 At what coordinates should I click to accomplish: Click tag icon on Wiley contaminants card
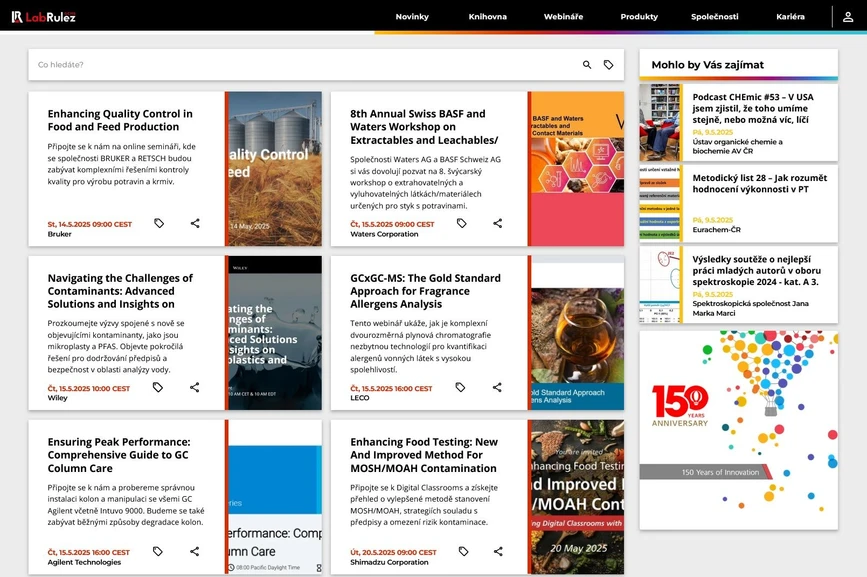click(159, 387)
